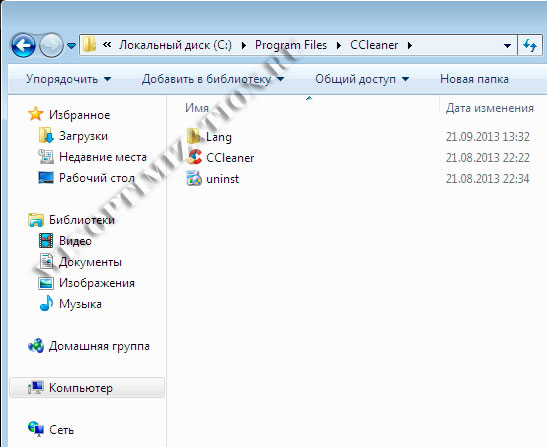This screenshot has width=547, height=447.
Task: Click the Недавние места icon
Action: [46, 157]
